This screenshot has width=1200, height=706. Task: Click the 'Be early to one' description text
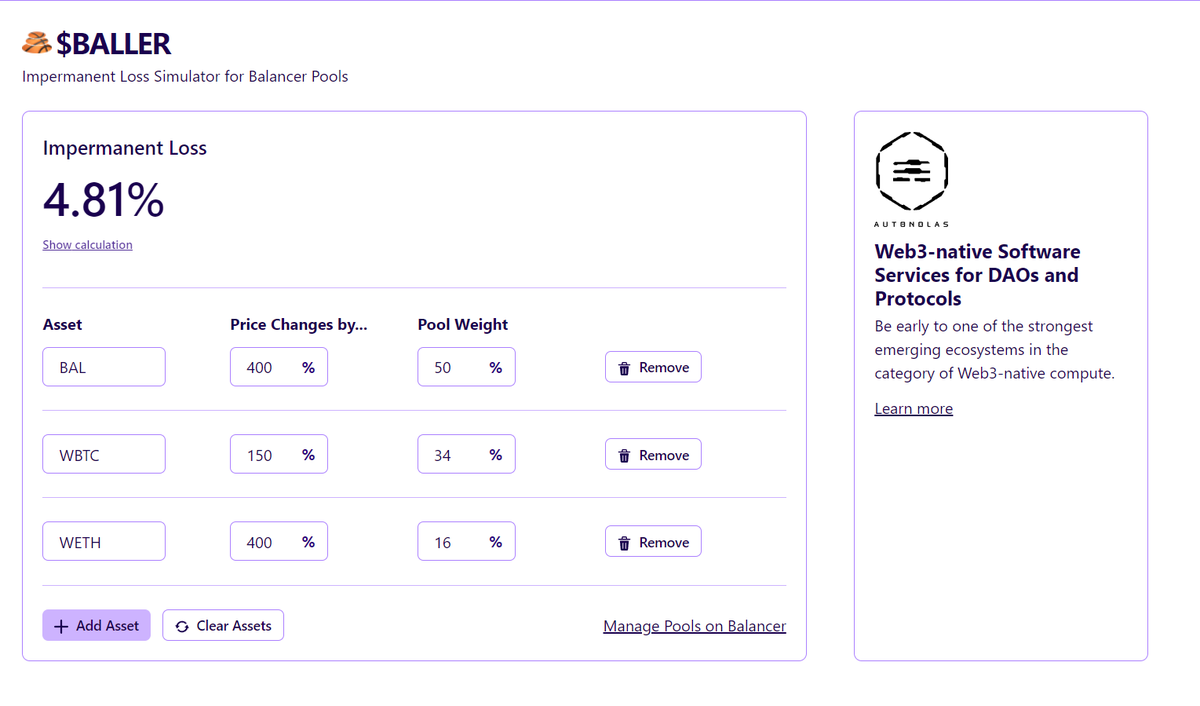click(994, 350)
